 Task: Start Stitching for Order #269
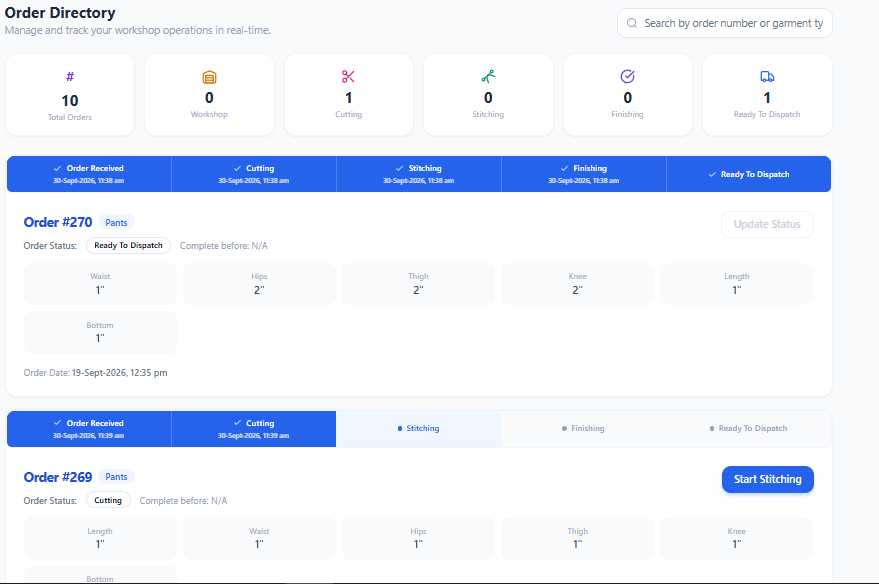point(767,479)
